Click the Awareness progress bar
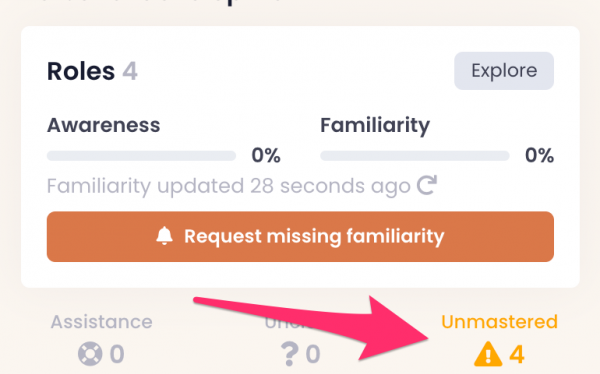 tap(142, 156)
